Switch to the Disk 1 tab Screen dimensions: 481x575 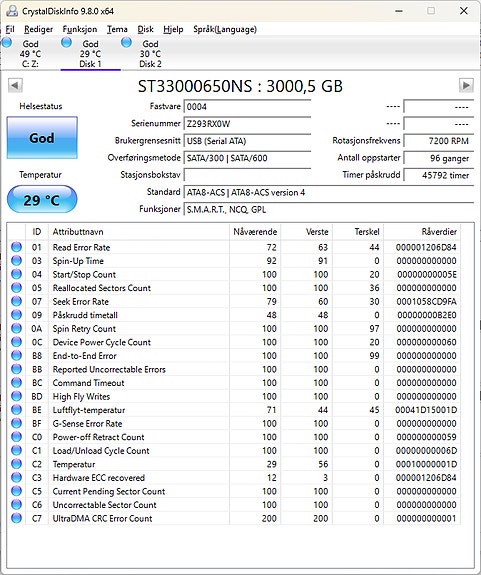[x=90, y=54]
